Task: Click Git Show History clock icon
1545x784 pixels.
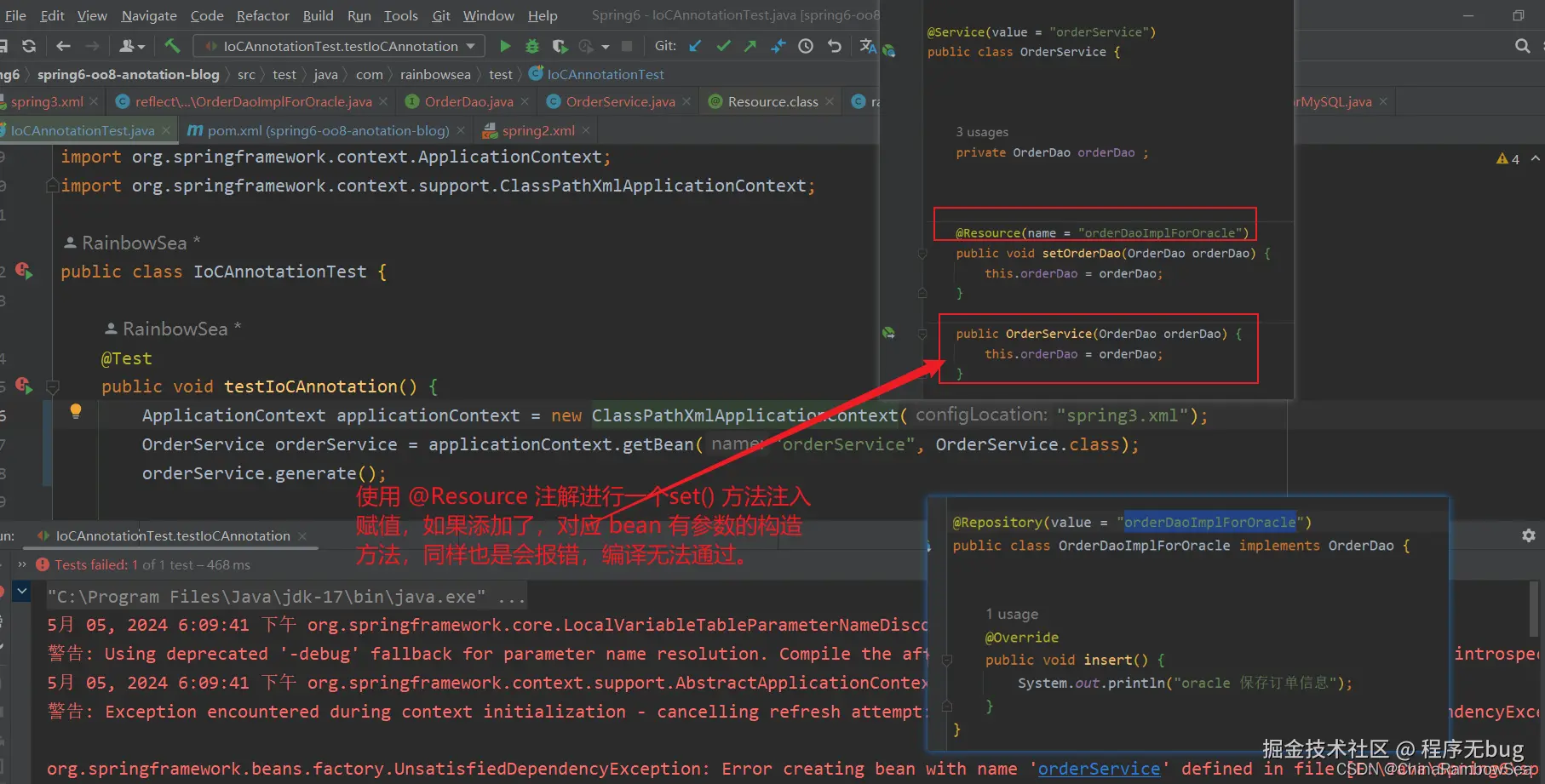Action: point(806,46)
